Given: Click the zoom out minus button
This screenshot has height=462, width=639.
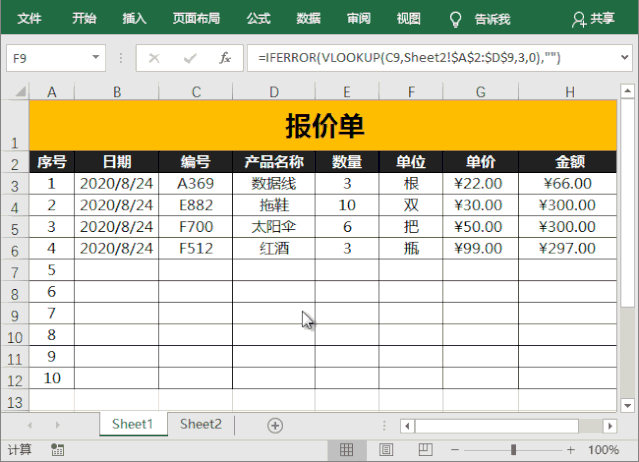Looking at the screenshot, I should (x=455, y=450).
